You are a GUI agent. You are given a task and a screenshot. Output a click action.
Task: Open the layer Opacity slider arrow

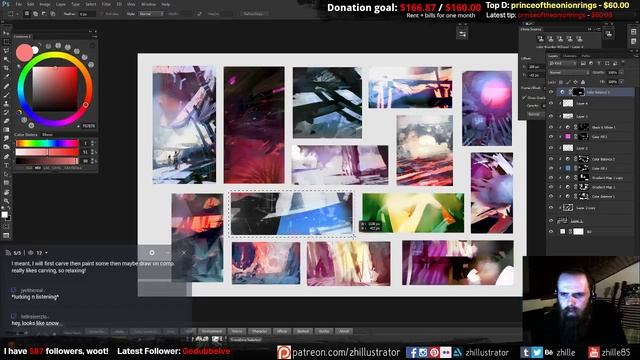[621, 73]
